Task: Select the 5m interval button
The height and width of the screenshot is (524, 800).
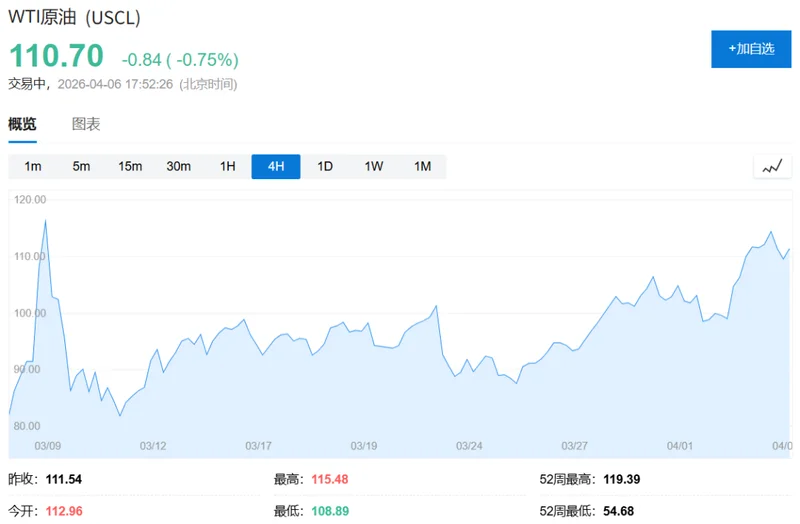Action: [81, 167]
